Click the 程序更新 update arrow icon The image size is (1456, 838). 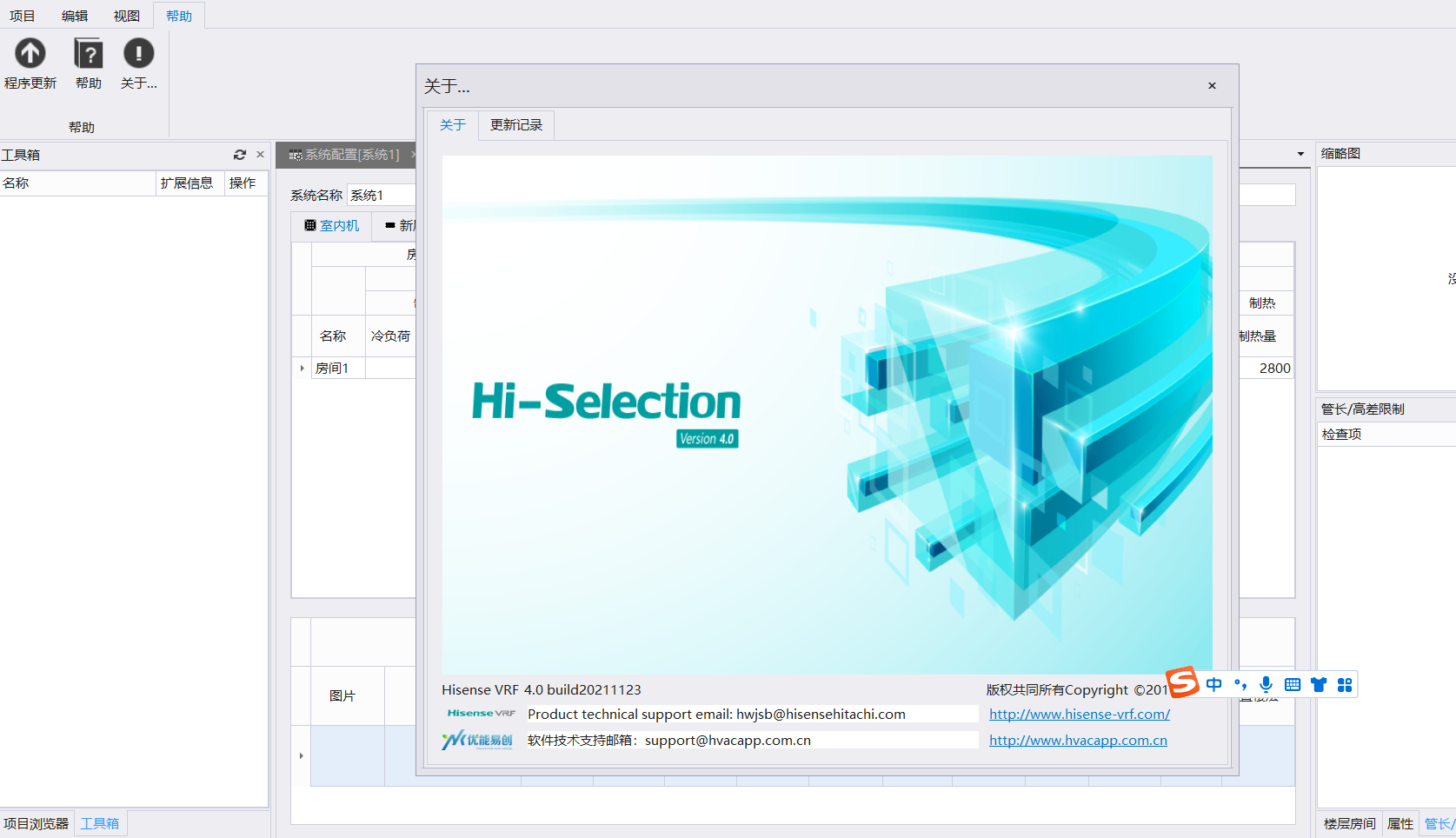pos(30,54)
